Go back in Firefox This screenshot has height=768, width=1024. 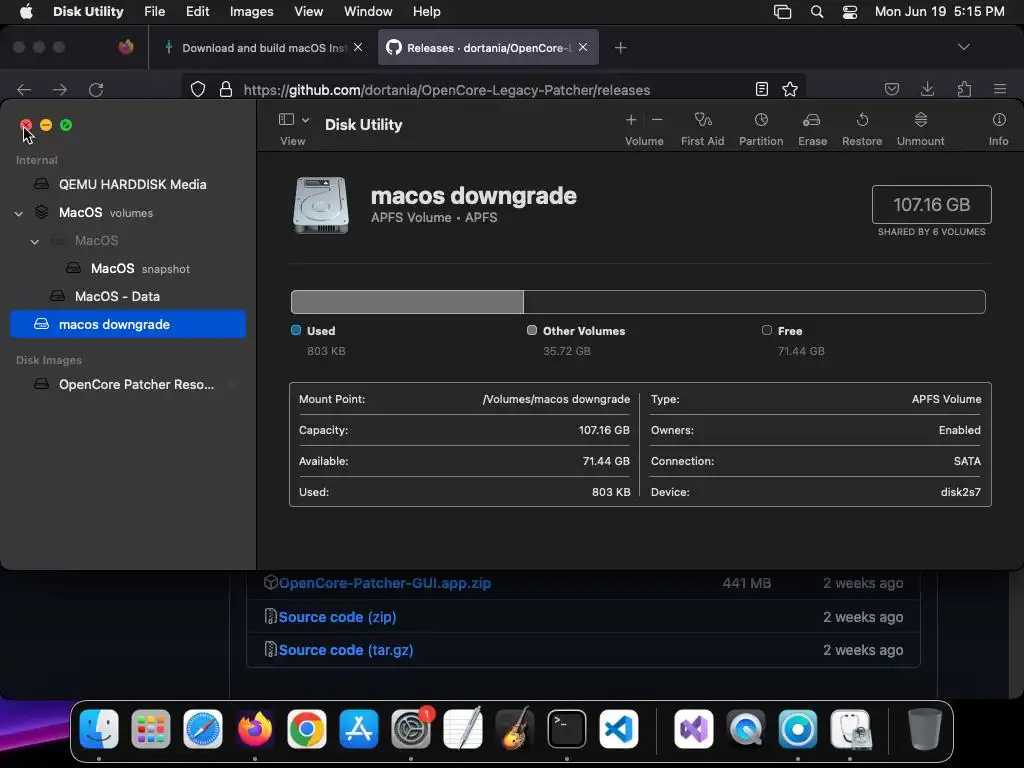(24, 89)
